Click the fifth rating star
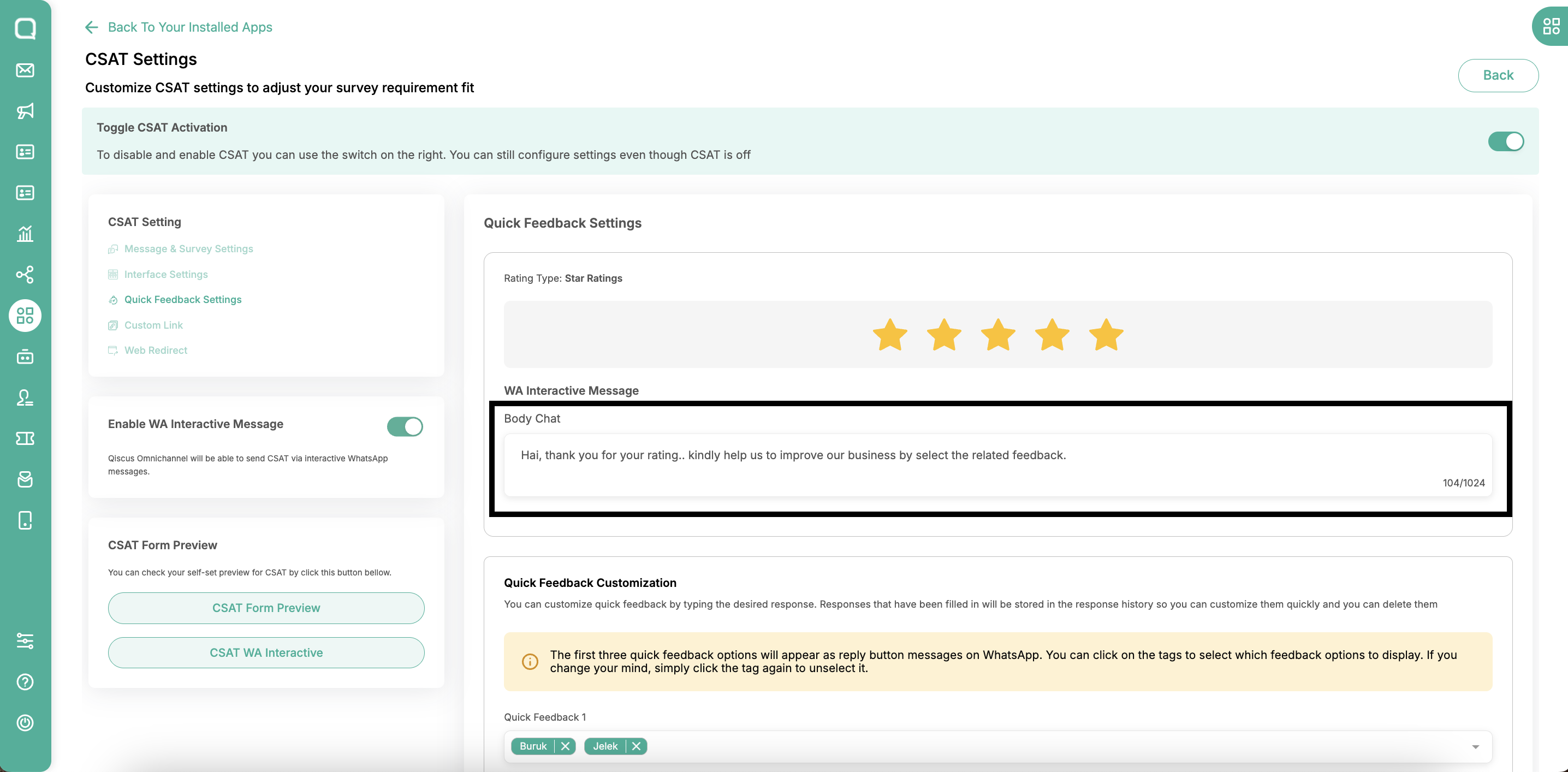 [x=1106, y=334]
